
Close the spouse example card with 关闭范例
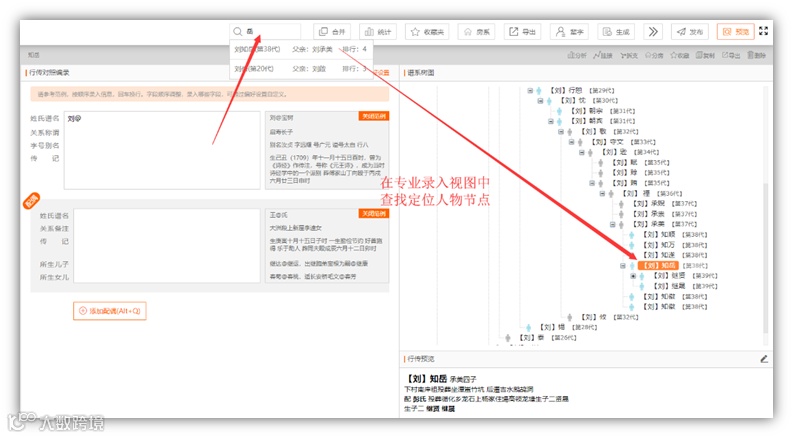pos(373,213)
